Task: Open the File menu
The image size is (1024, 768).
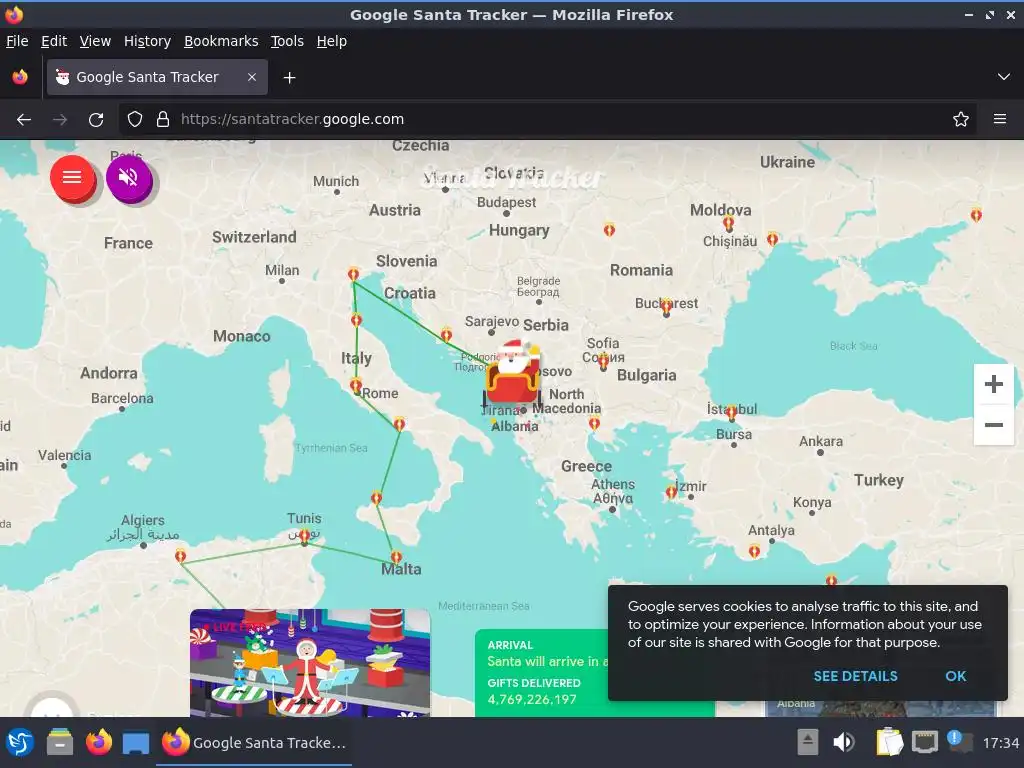Action: (17, 41)
